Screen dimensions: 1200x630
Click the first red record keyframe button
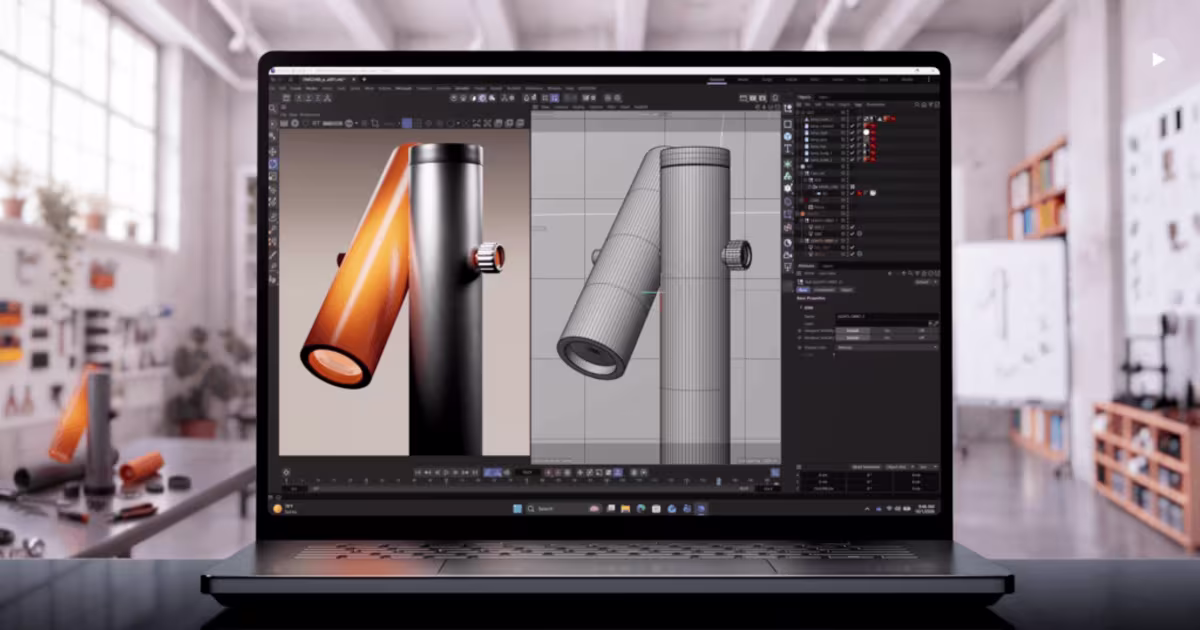pos(548,472)
